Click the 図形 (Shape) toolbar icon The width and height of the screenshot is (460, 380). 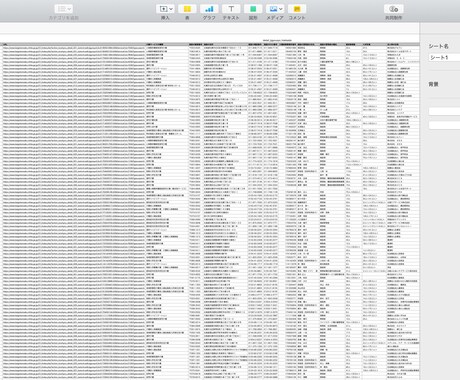point(253,9)
